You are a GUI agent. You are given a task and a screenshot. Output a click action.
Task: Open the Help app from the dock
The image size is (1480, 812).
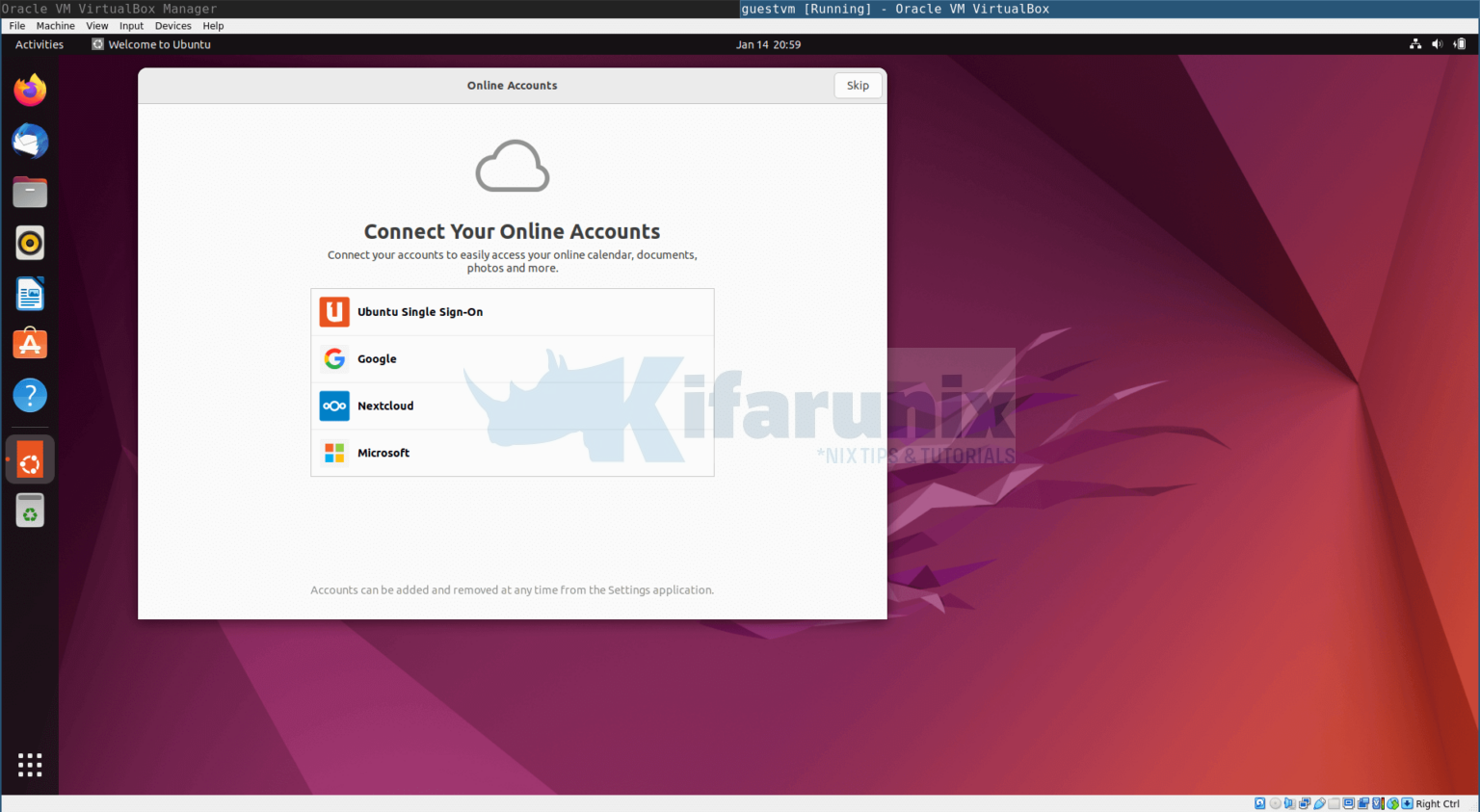tap(30, 395)
